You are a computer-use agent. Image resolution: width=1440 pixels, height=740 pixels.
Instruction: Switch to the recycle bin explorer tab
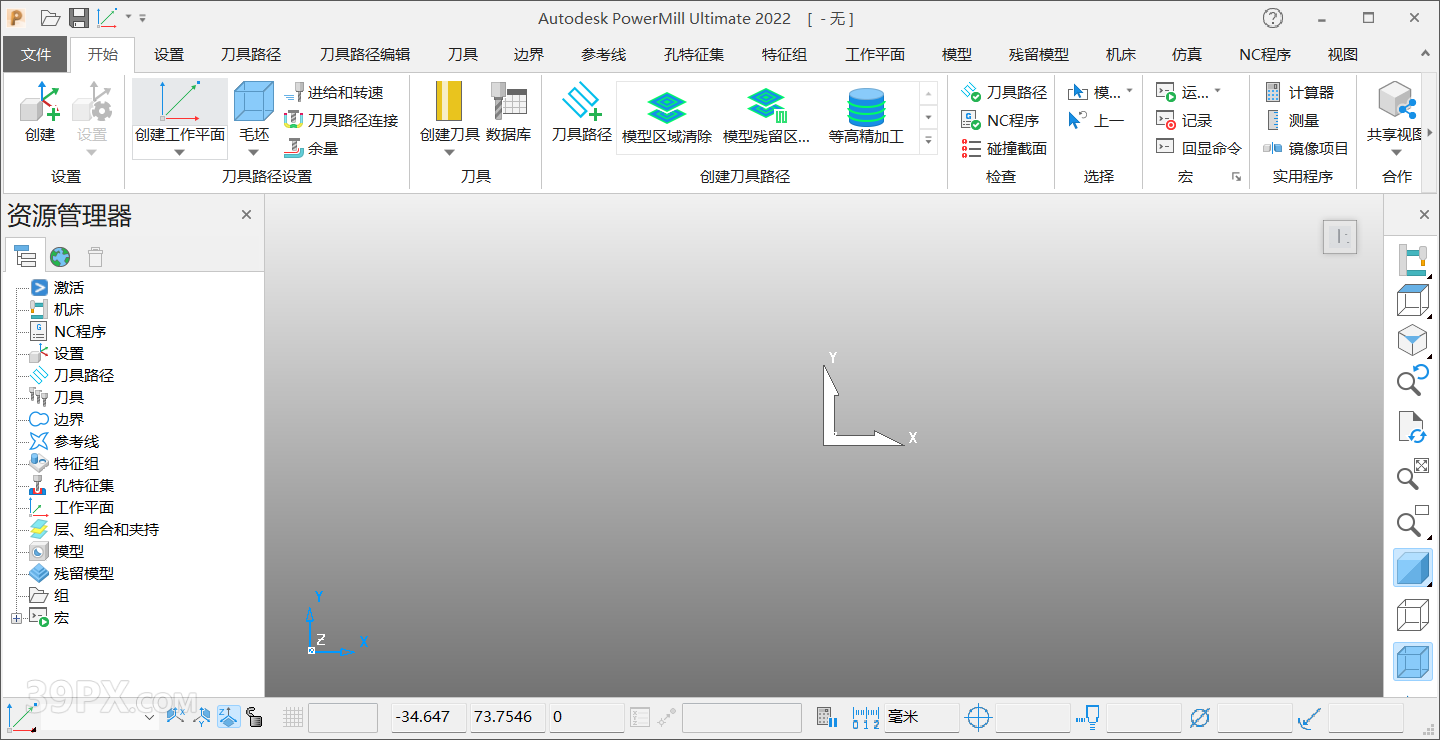tap(95, 256)
